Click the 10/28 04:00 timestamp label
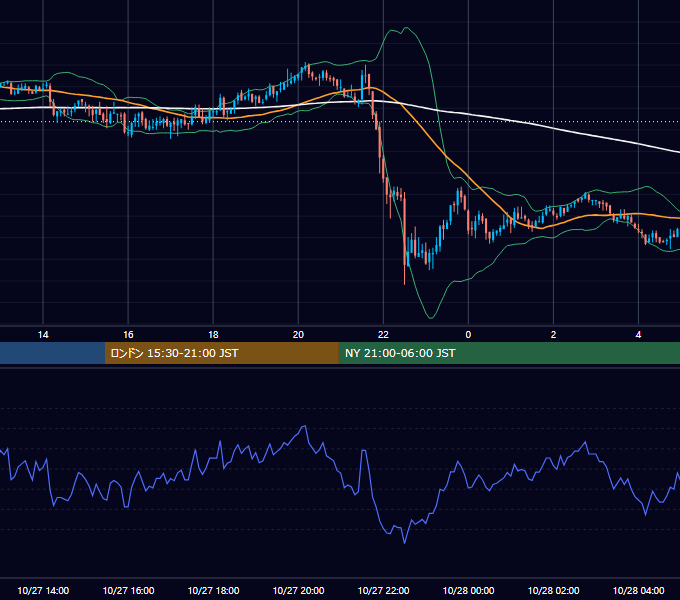Viewport: 680px width, 600px height. click(638, 590)
